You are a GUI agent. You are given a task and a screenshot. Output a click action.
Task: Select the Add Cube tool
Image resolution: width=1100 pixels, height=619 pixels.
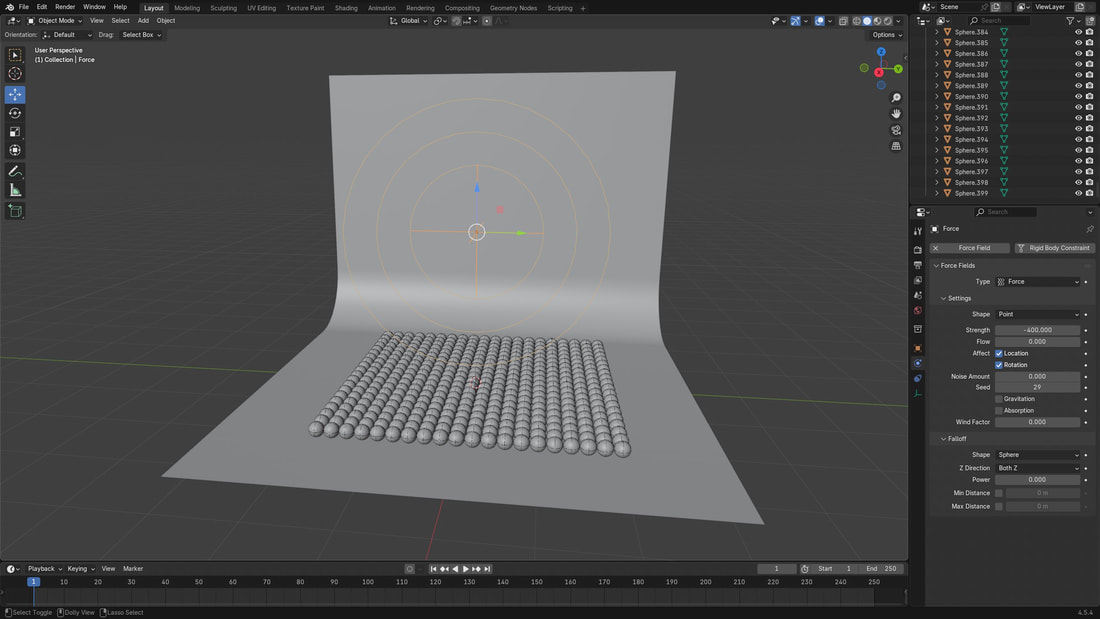[15, 211]
